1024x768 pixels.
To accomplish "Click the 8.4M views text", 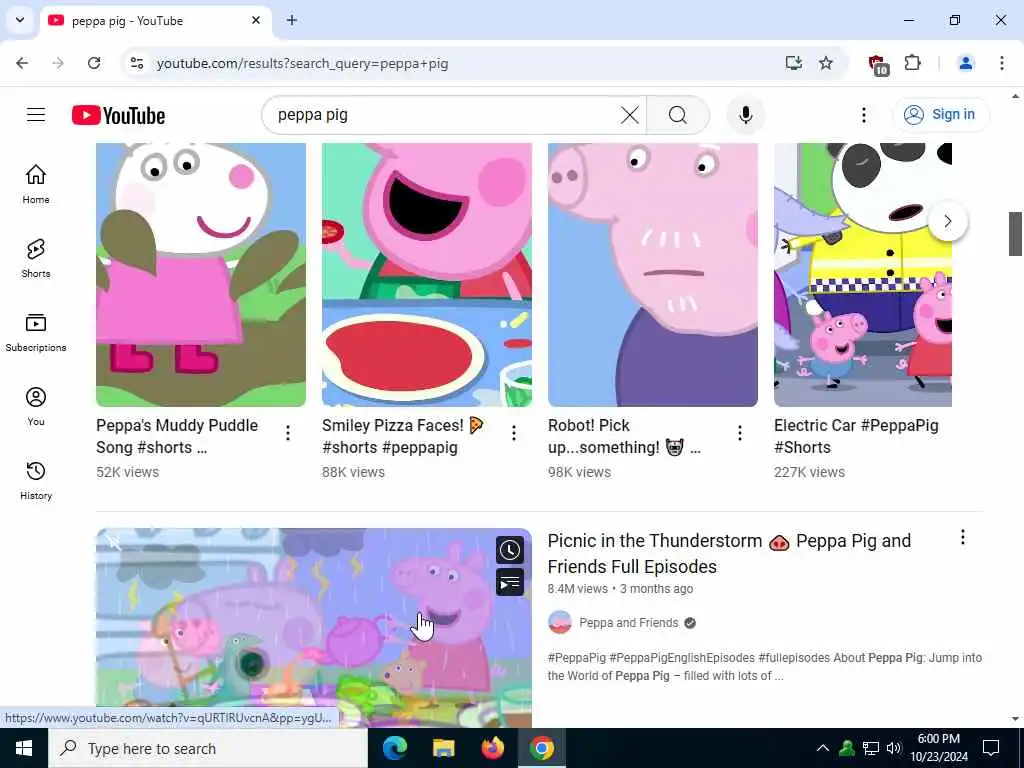I will tap(577, 588).
